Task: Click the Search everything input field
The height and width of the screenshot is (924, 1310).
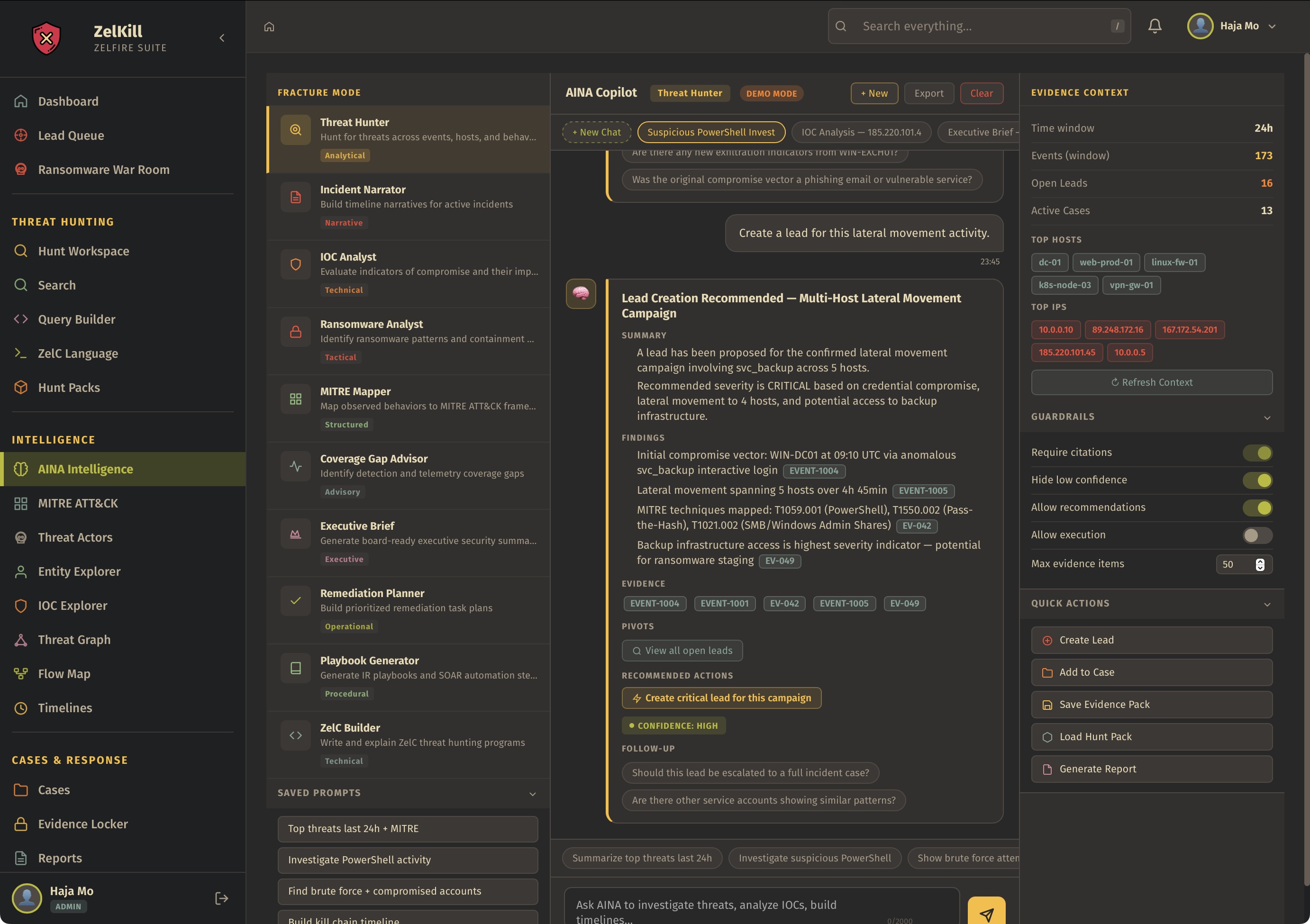Action: 979,26
